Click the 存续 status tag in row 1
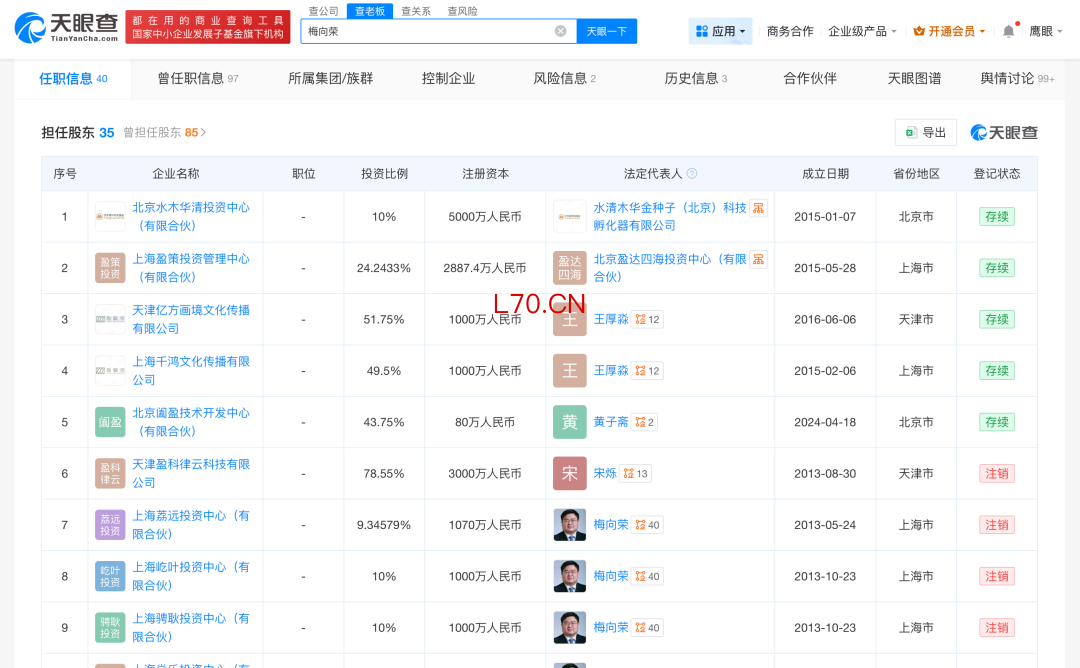Screen dimensions: 1080x668 [x=997, y=216]
